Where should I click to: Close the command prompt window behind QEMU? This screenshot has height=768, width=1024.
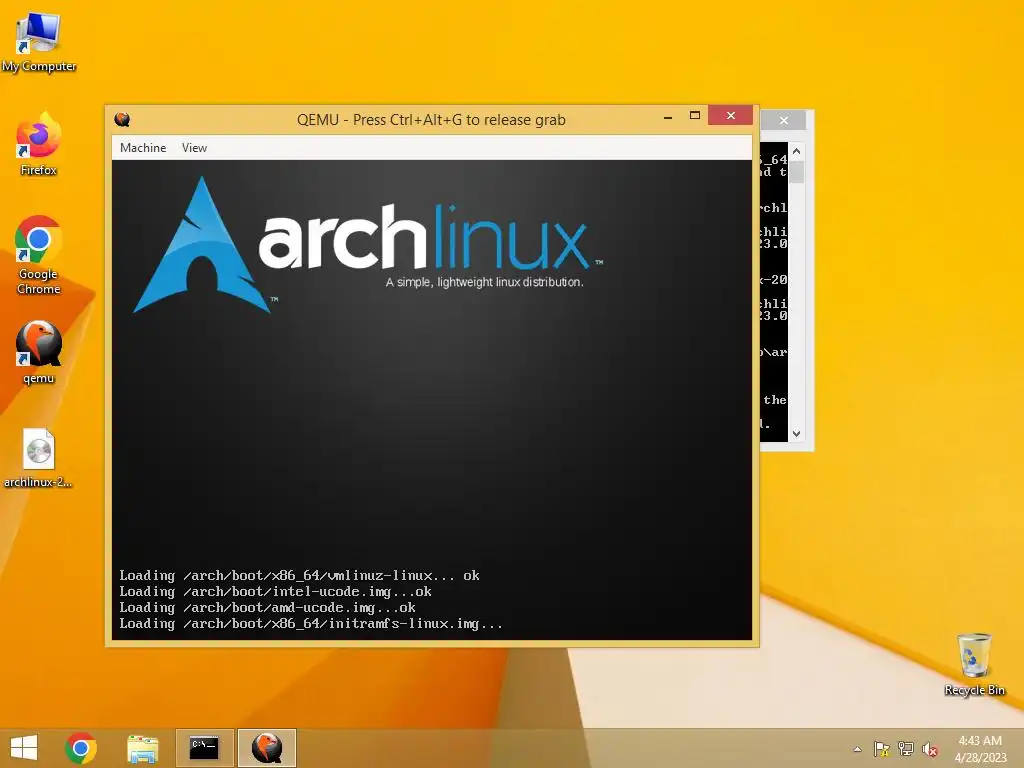(784, 120)
